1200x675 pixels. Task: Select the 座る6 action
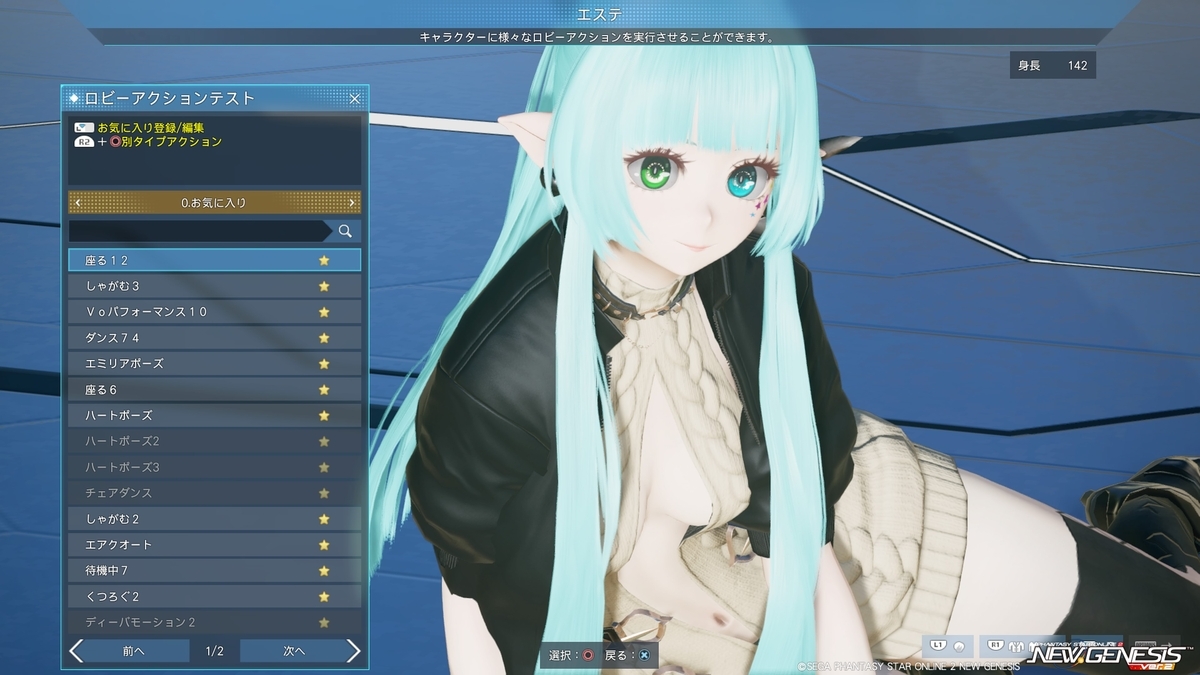pyautogui.click(x=214, y=390)
